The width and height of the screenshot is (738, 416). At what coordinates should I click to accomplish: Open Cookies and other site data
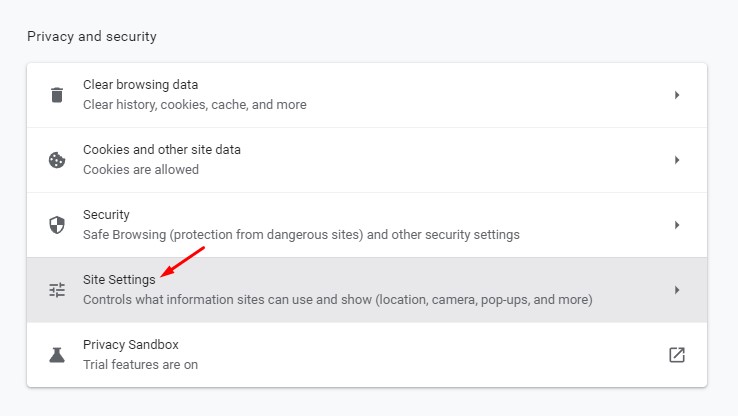point(367,160)
